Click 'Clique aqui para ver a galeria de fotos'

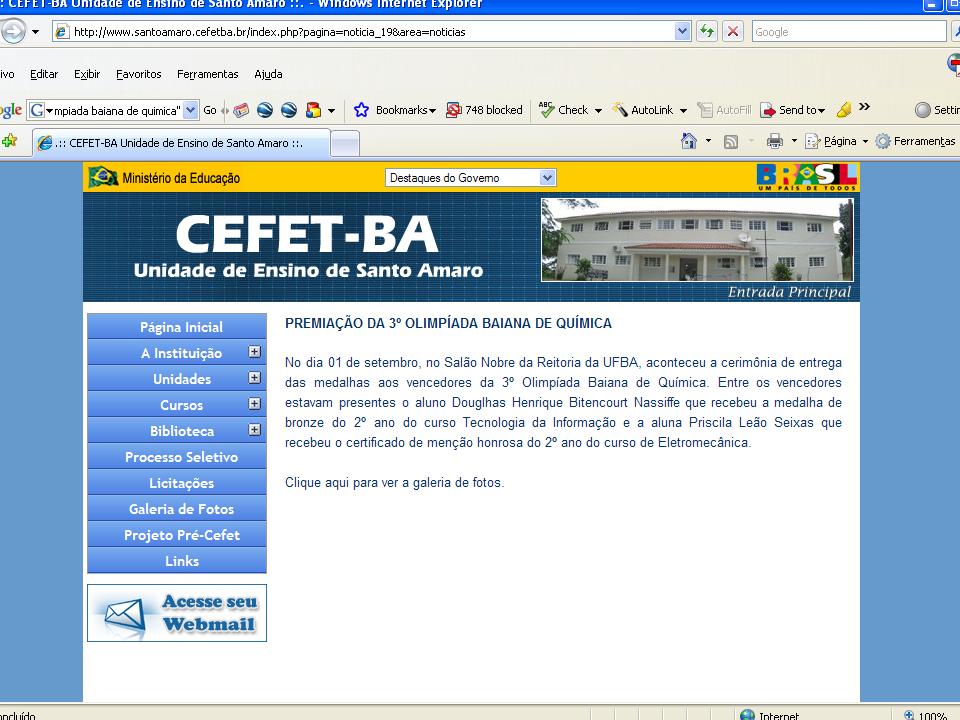click(394, 482)
